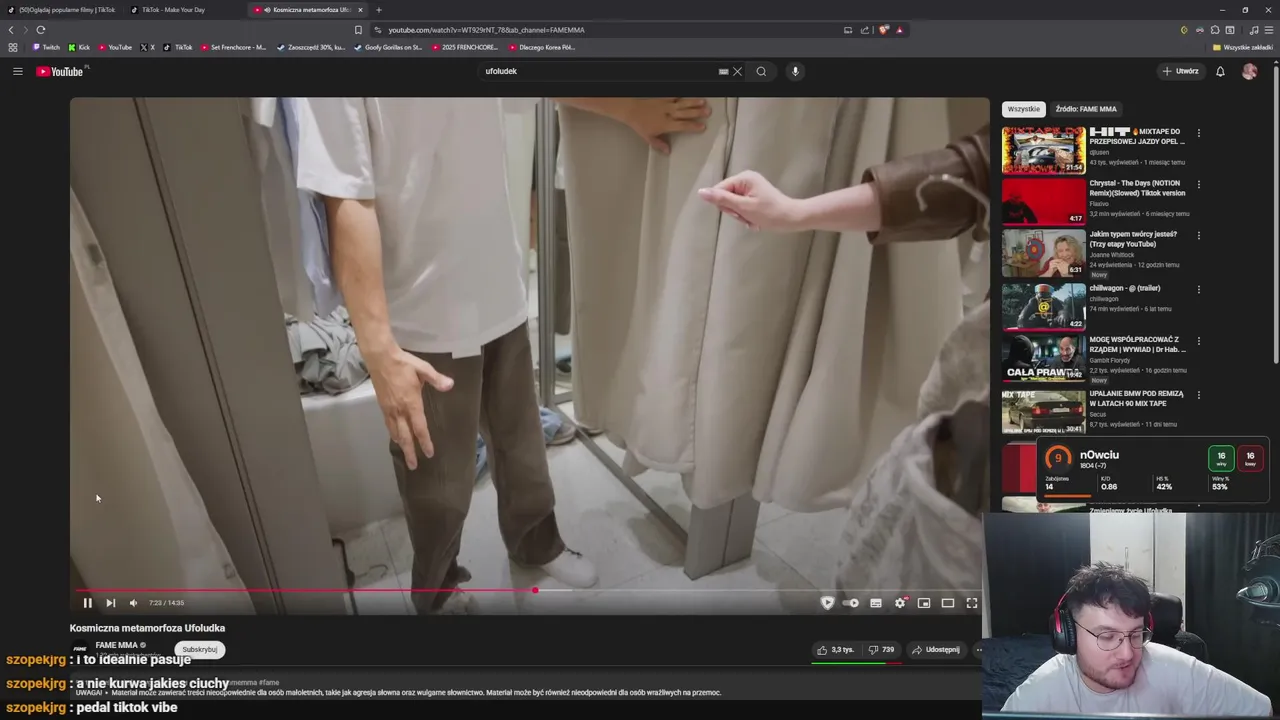Image resolution: width=1280 pixels, height=720 pixels.
Task: Open YouTube notifications bell
Action: (x=1220, y=71)
